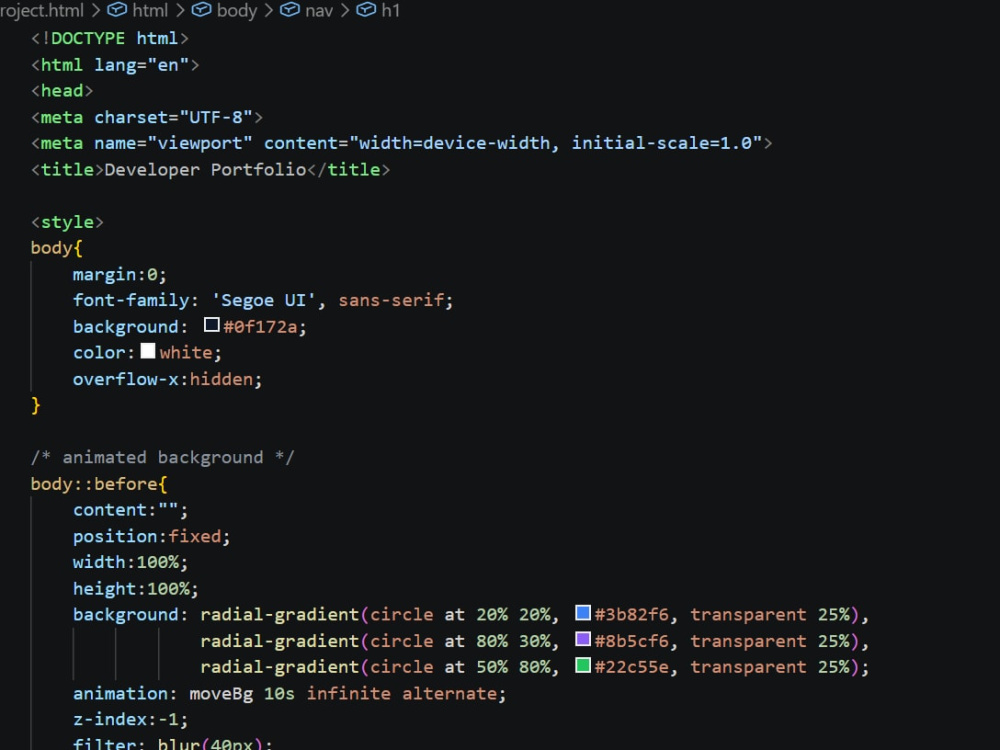Click the cube icon before body breadcrumb

(x=202, y=10)
